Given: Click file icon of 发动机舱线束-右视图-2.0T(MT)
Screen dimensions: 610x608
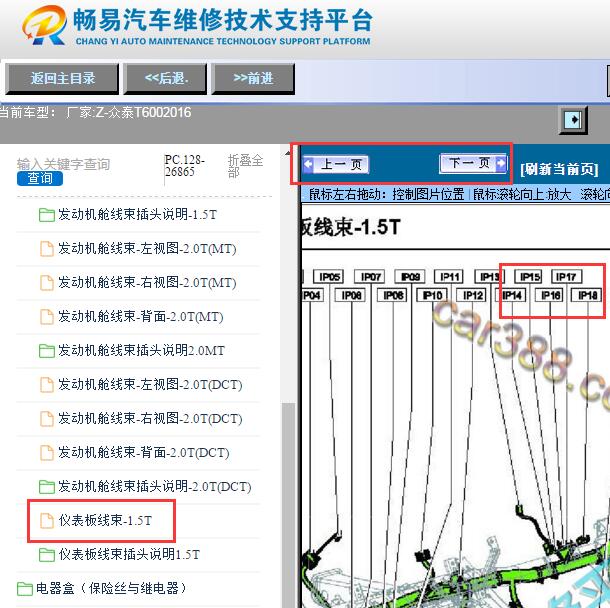Looking at the screenshot, I should [47, 283].
